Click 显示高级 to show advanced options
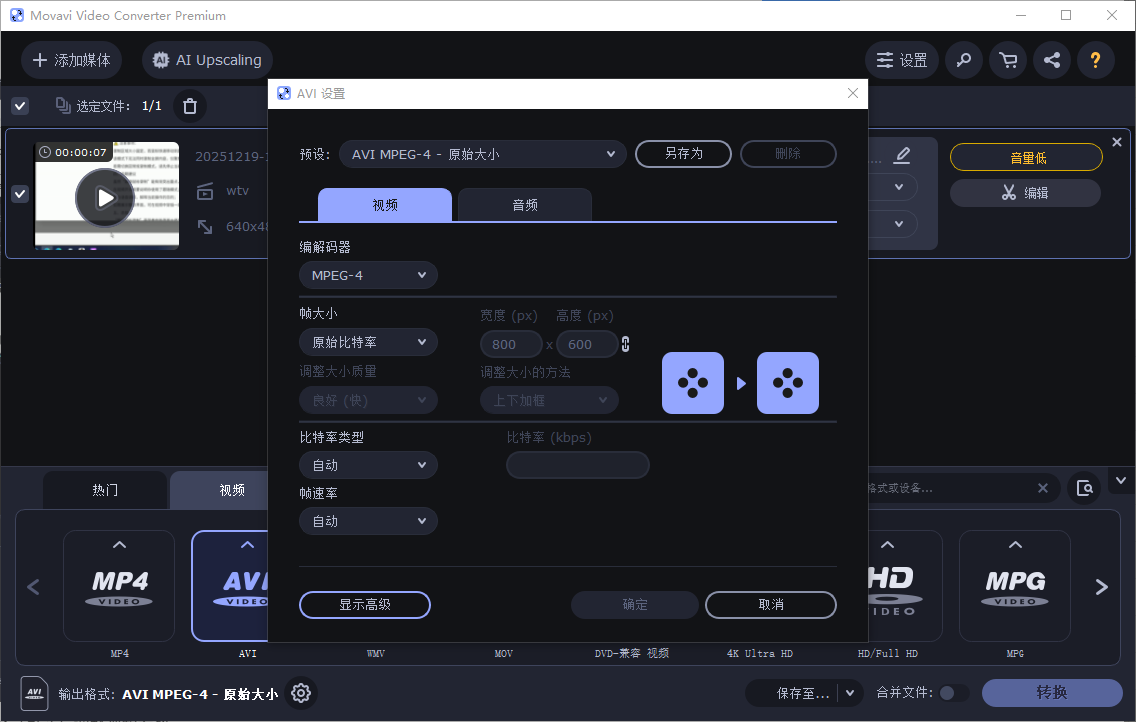Screen dimensions: 1136x722 click(x=364, y=605)
